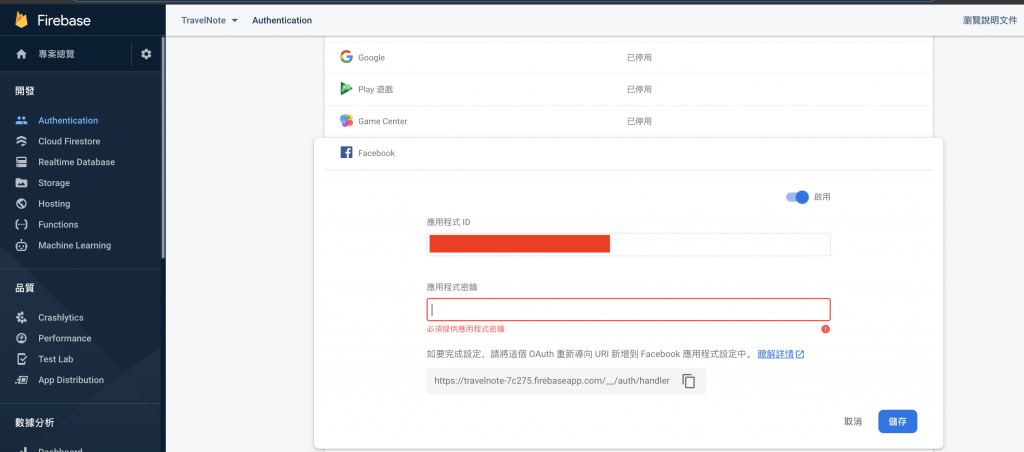Open 瀏覽說明文件 docs link
1024x452 pixels.
pyautogui.click(x=989, y=20)
